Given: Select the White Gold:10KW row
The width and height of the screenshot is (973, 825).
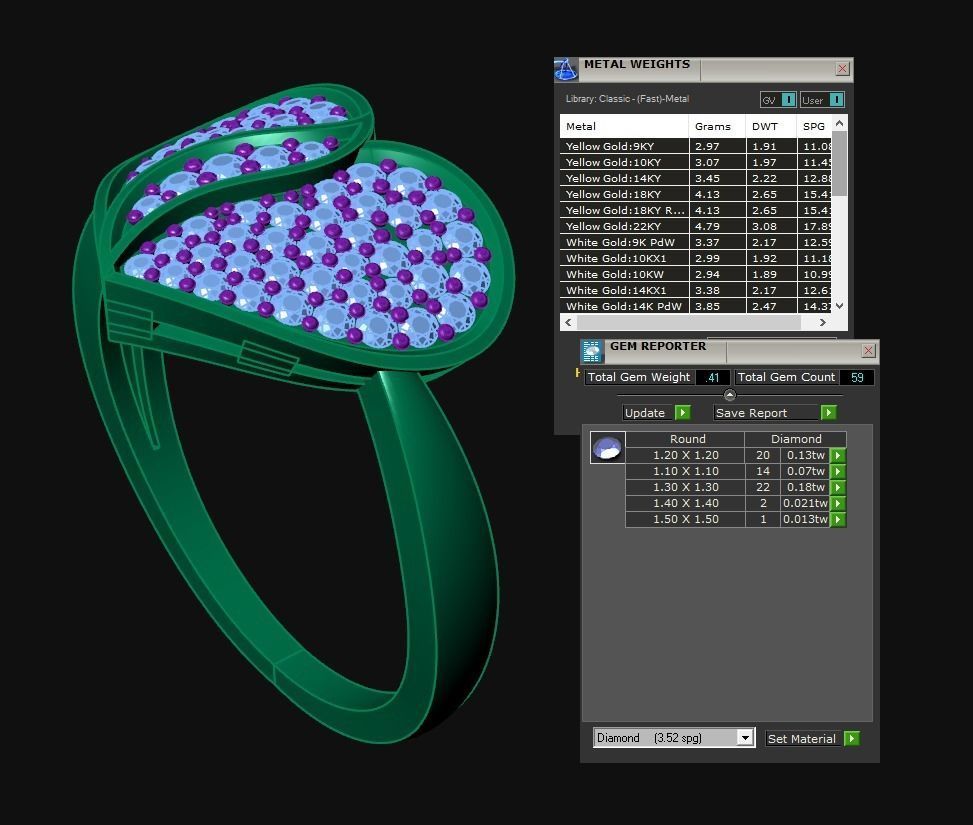Looking at the screenshot, I should pos(696,274).
